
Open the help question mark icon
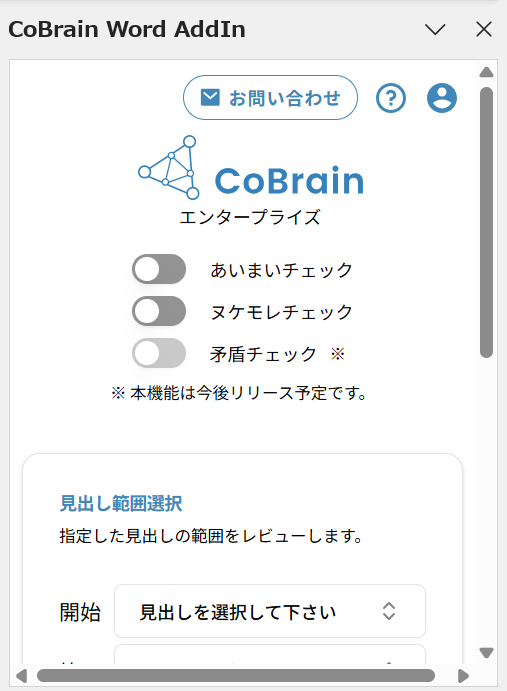coord(391,98)
